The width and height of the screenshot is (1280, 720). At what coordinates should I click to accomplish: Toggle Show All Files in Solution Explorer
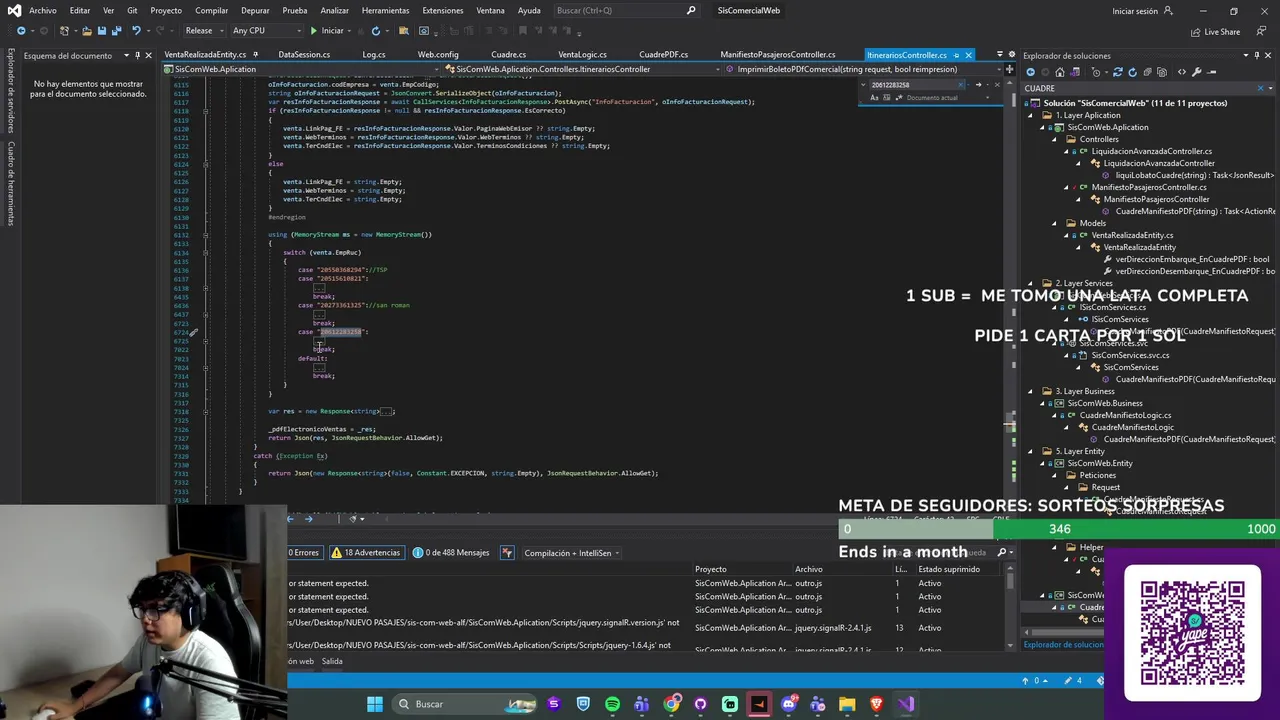[1162, 72]
